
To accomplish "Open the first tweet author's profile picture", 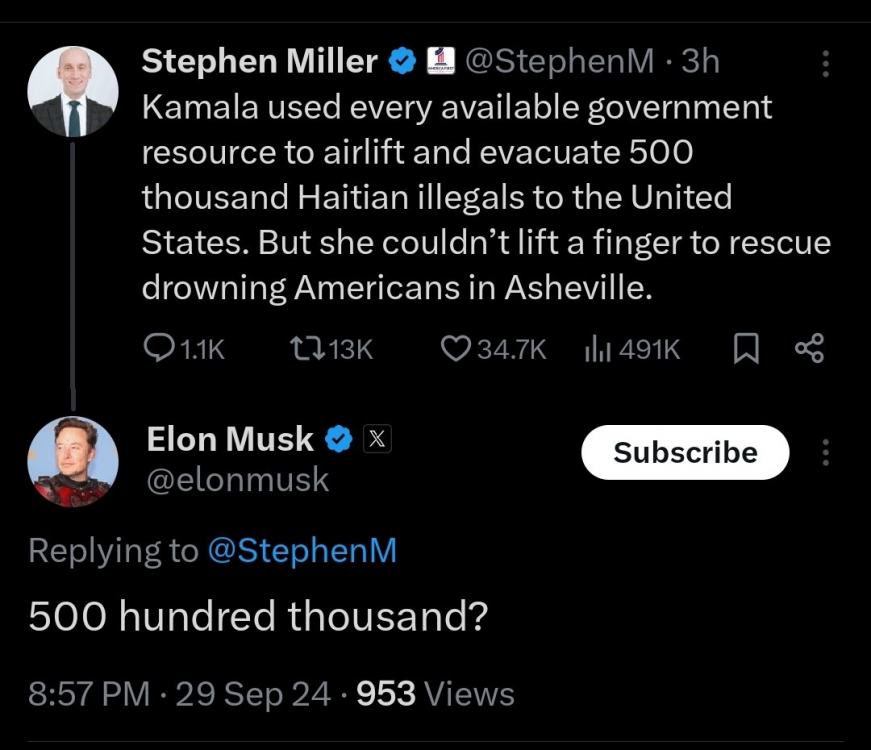I will point(72,92).
